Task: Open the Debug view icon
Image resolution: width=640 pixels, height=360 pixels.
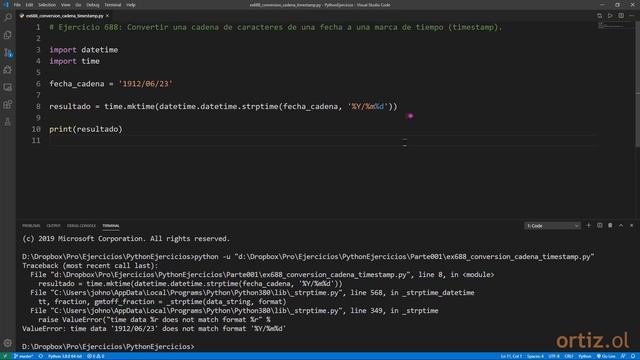Action: [x=8, y=70]
